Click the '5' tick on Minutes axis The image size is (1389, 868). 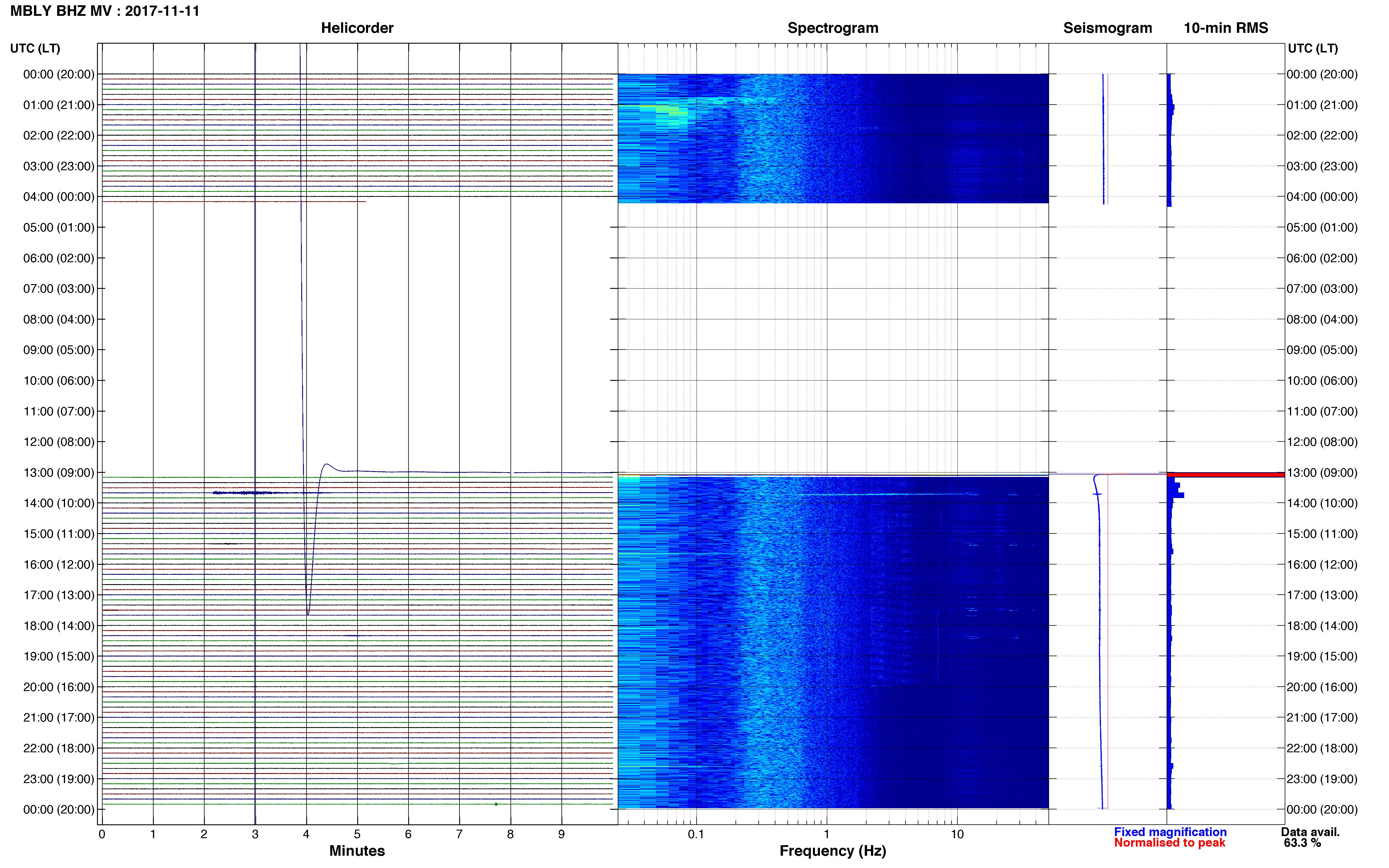(x=357, y=834)
